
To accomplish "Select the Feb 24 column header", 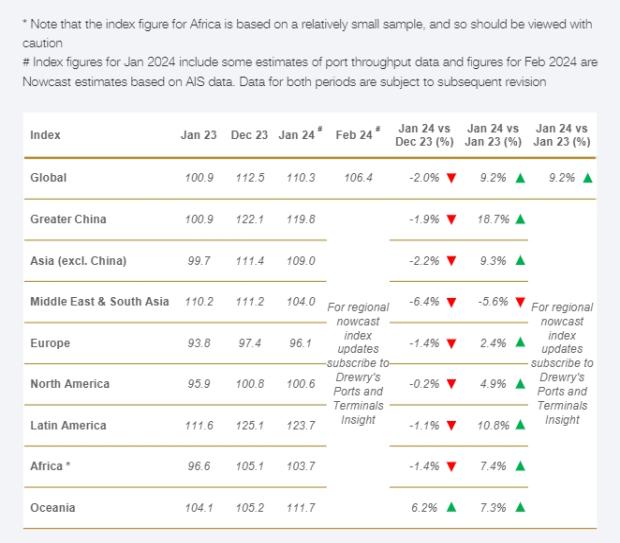I will tap(354, 135).
